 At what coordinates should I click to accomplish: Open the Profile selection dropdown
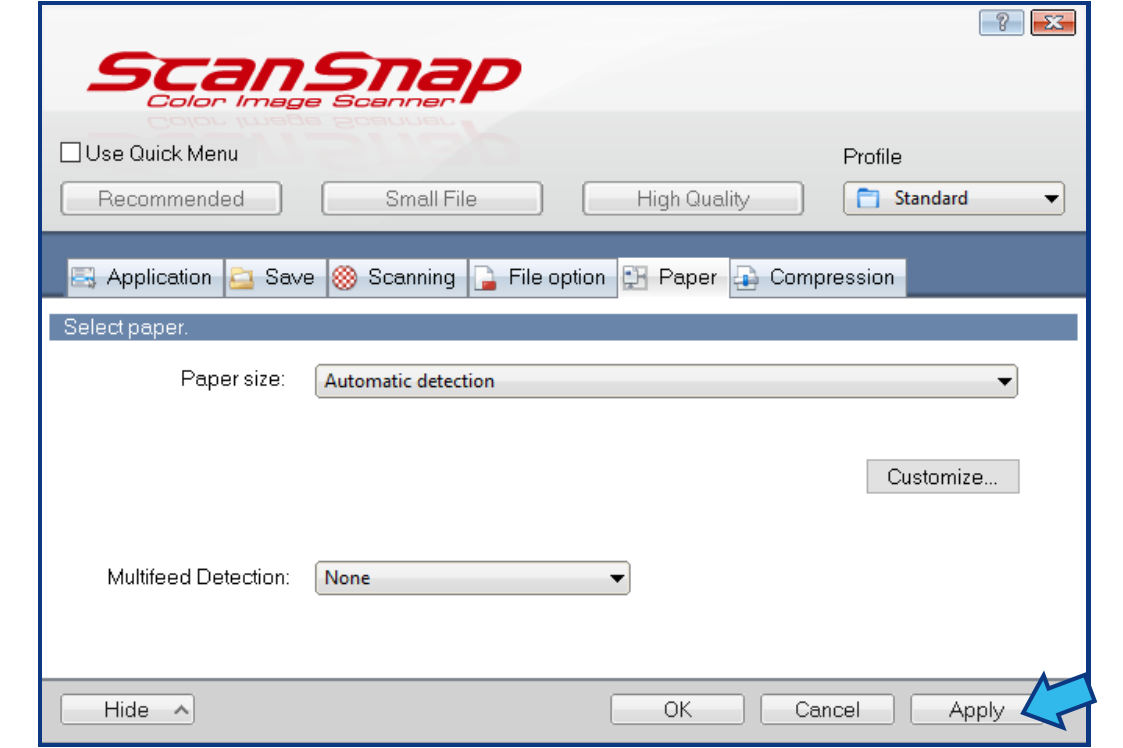coord(1051,198)
